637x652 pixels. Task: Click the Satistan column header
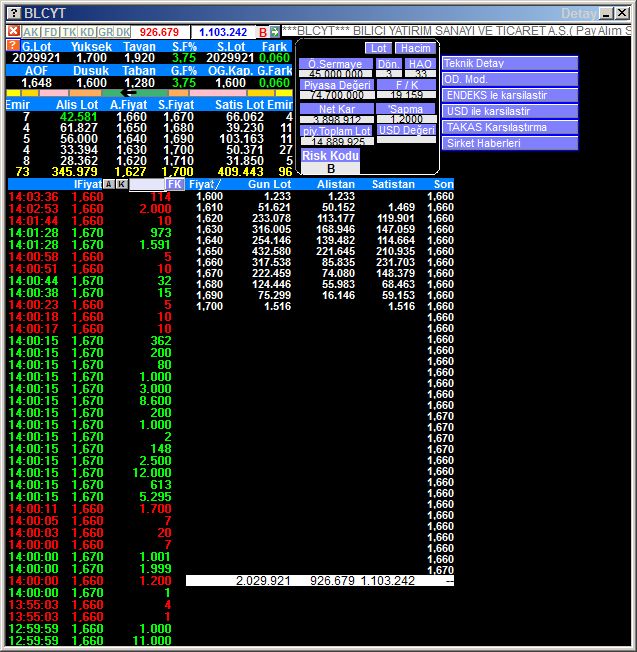point(393,184)
